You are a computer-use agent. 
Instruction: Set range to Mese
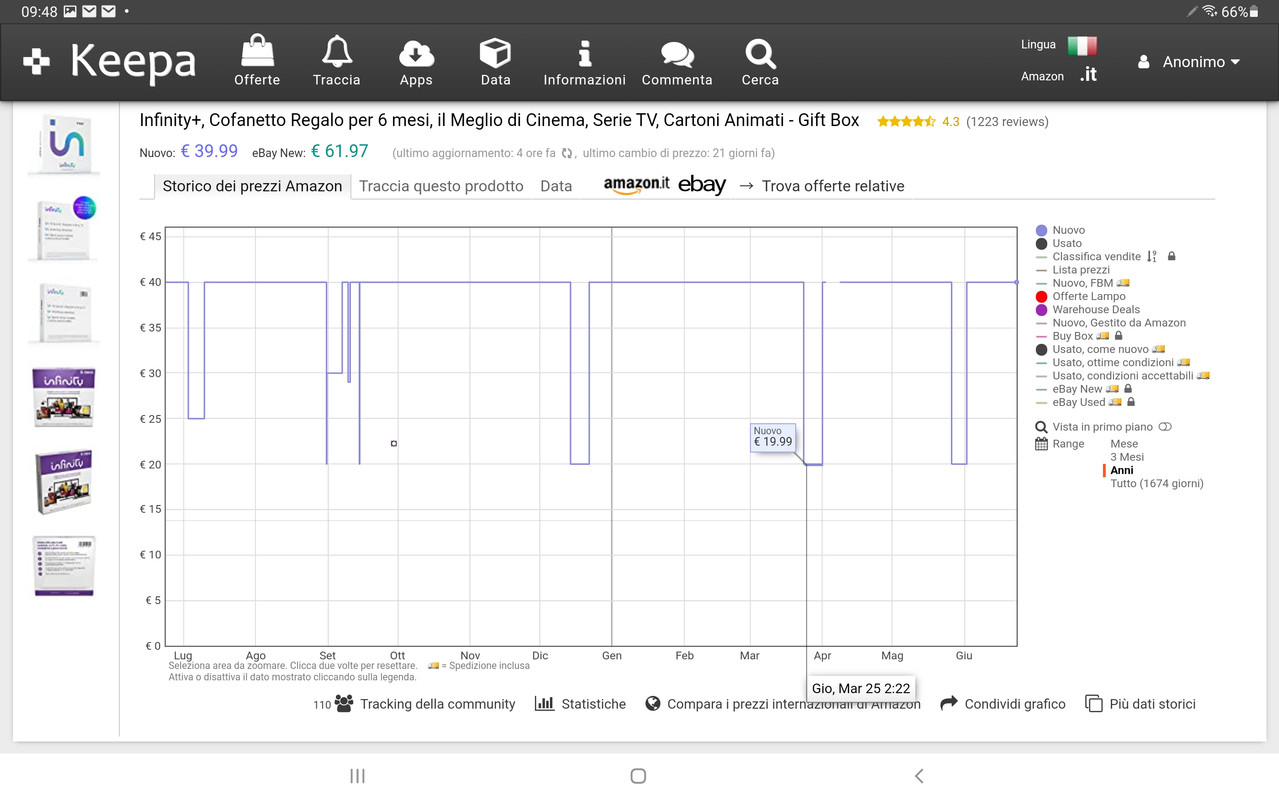pyautogui.click(x=1124, y=444)
